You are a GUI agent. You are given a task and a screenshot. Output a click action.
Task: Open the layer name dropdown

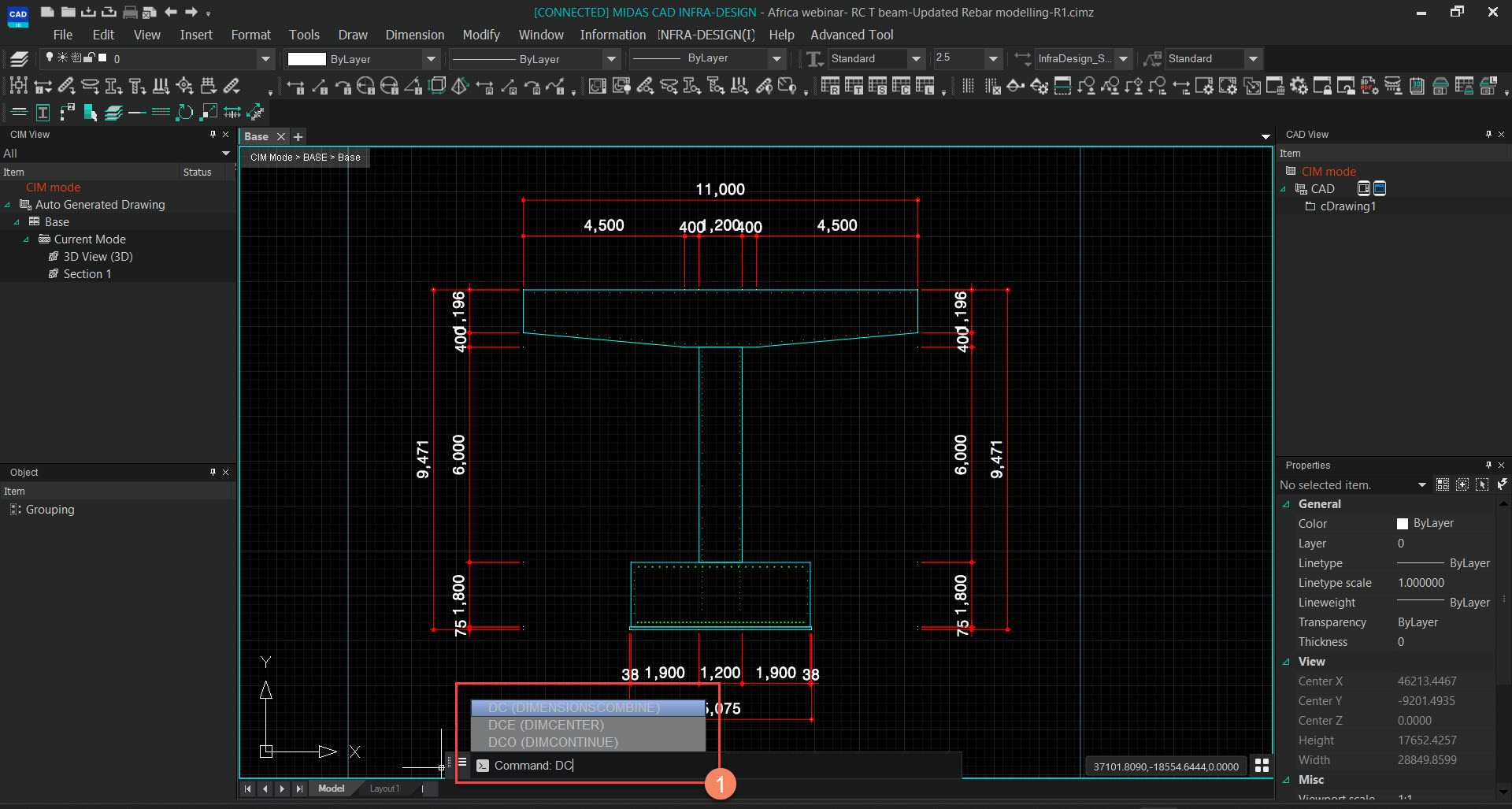coord(265,59)
